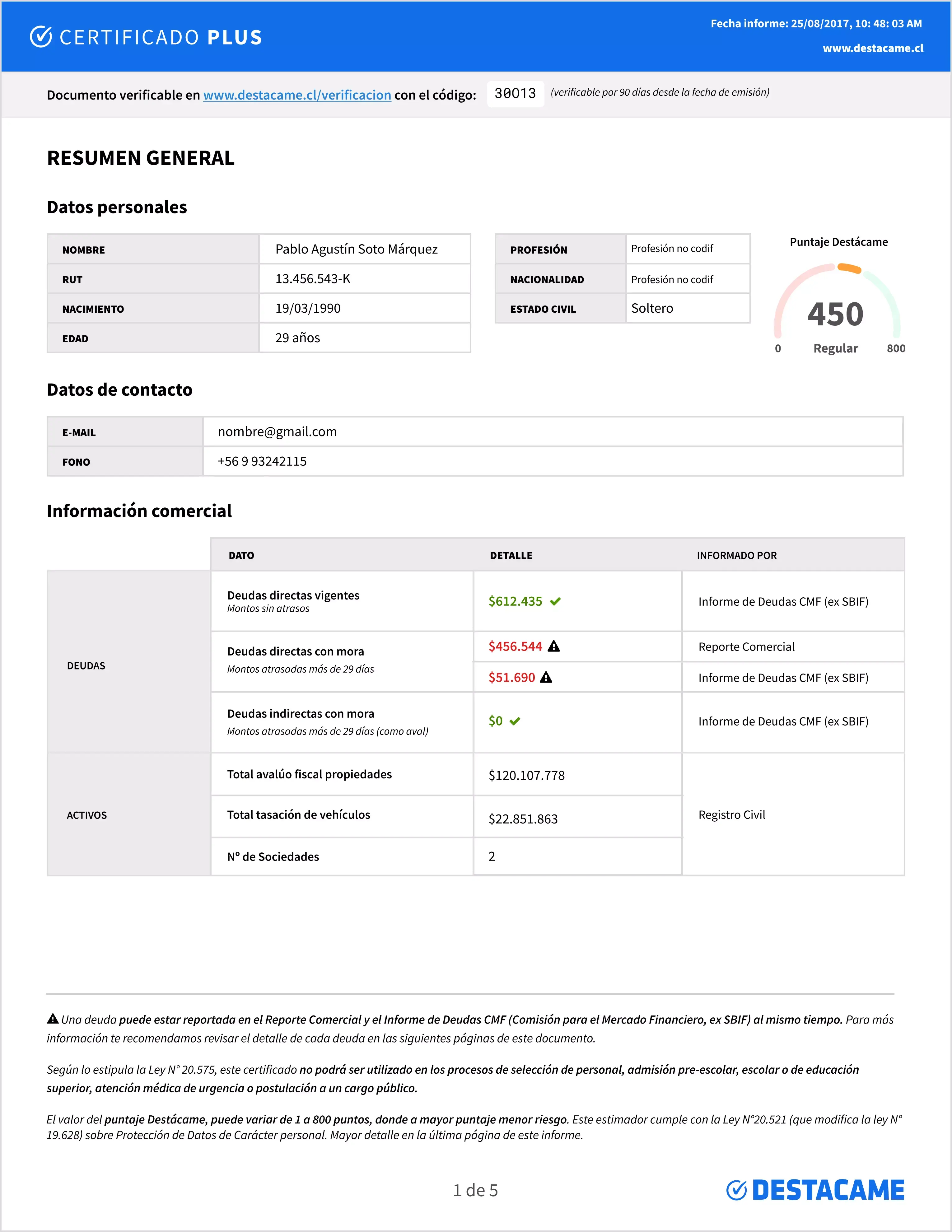The width and height of the screenshot is (952, 1232).
Task: Select the 'Soltero' civil status value
Action: coord(652,308)
